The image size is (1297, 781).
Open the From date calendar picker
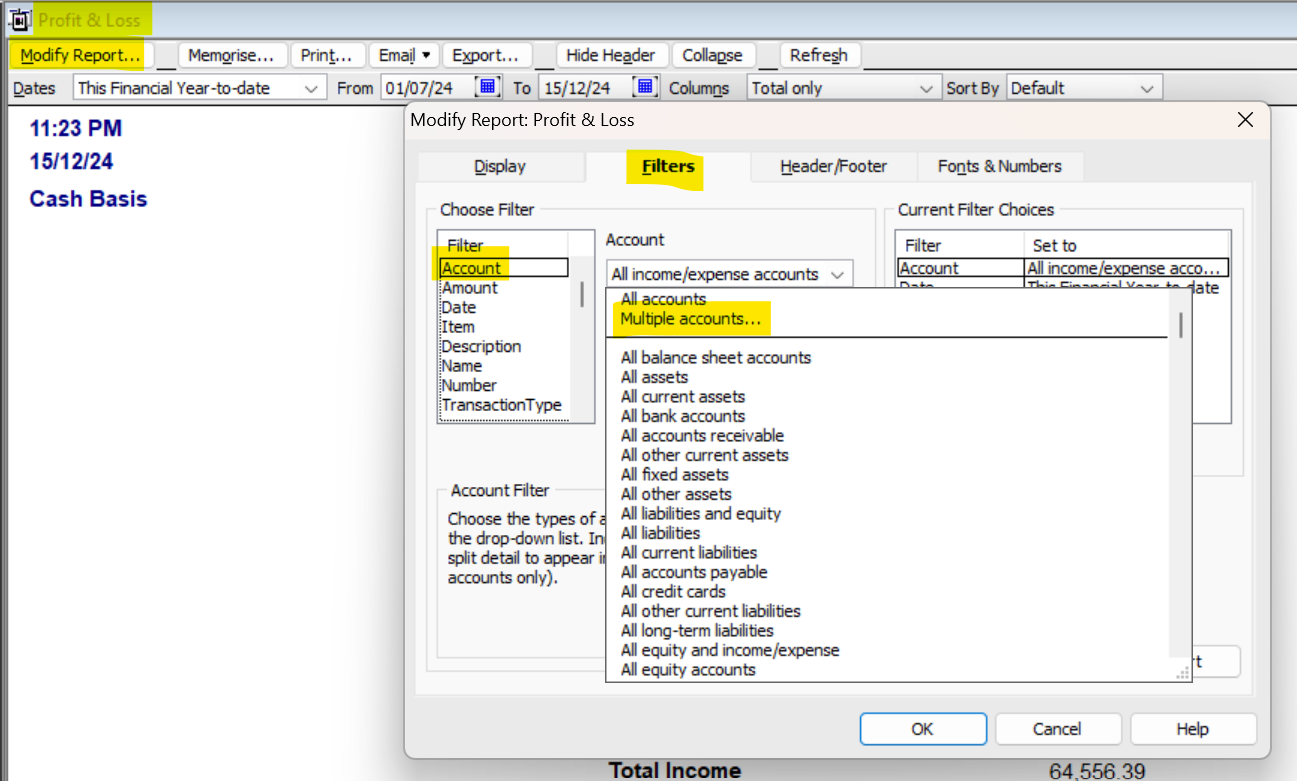pyautogui.click(x=487, y=88)
